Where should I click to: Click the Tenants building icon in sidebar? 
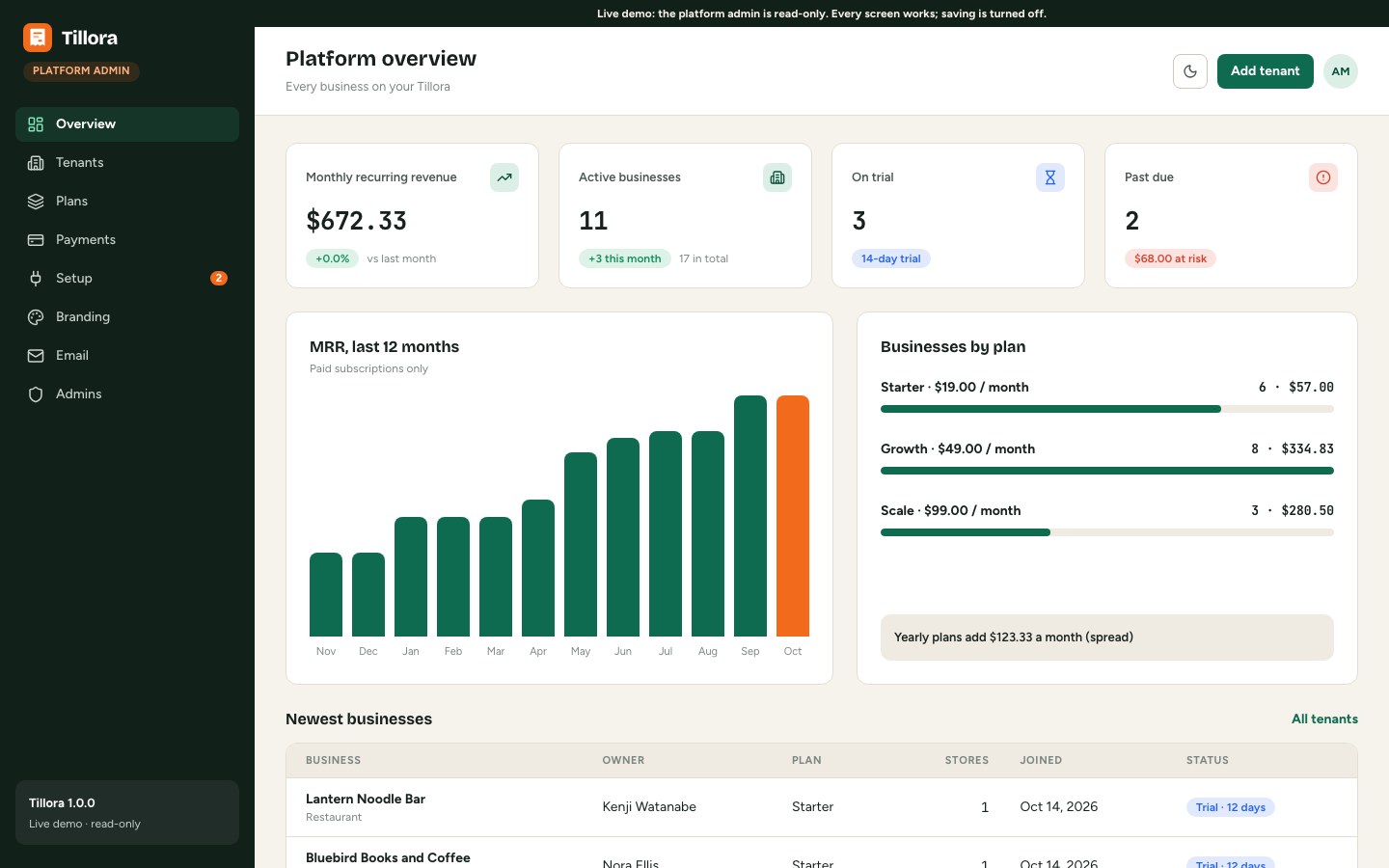(36, 163)
